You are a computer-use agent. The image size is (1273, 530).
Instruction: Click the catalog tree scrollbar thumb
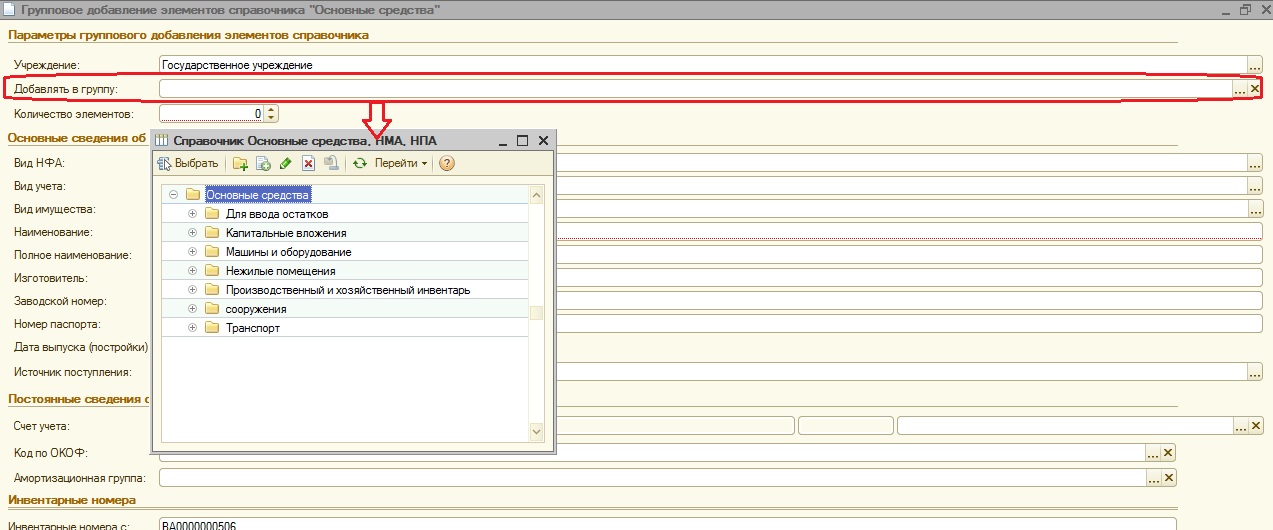tap(536, 313)
